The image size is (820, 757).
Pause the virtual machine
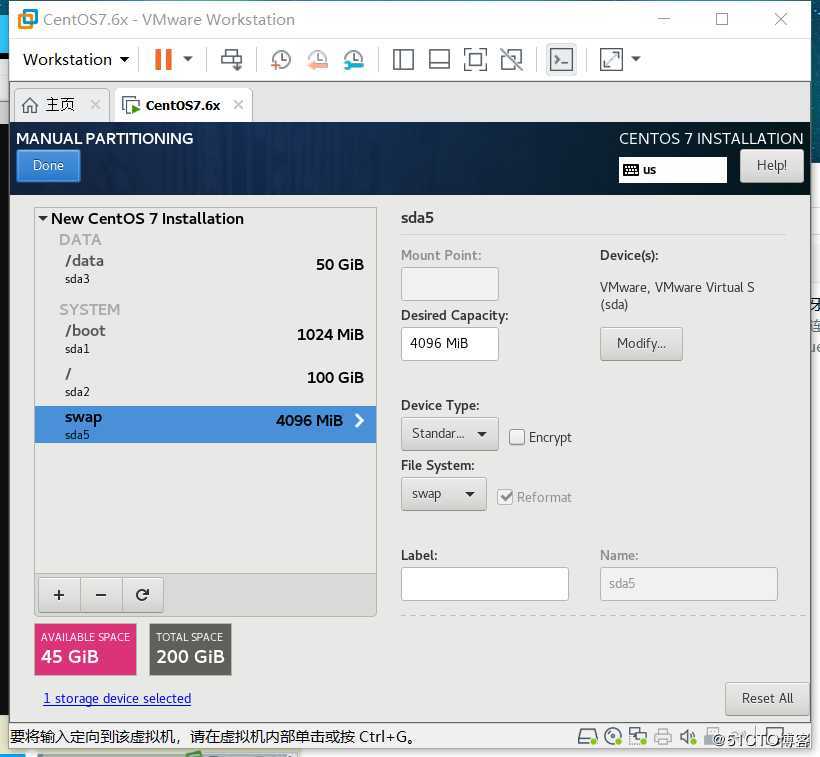(163, 59)
